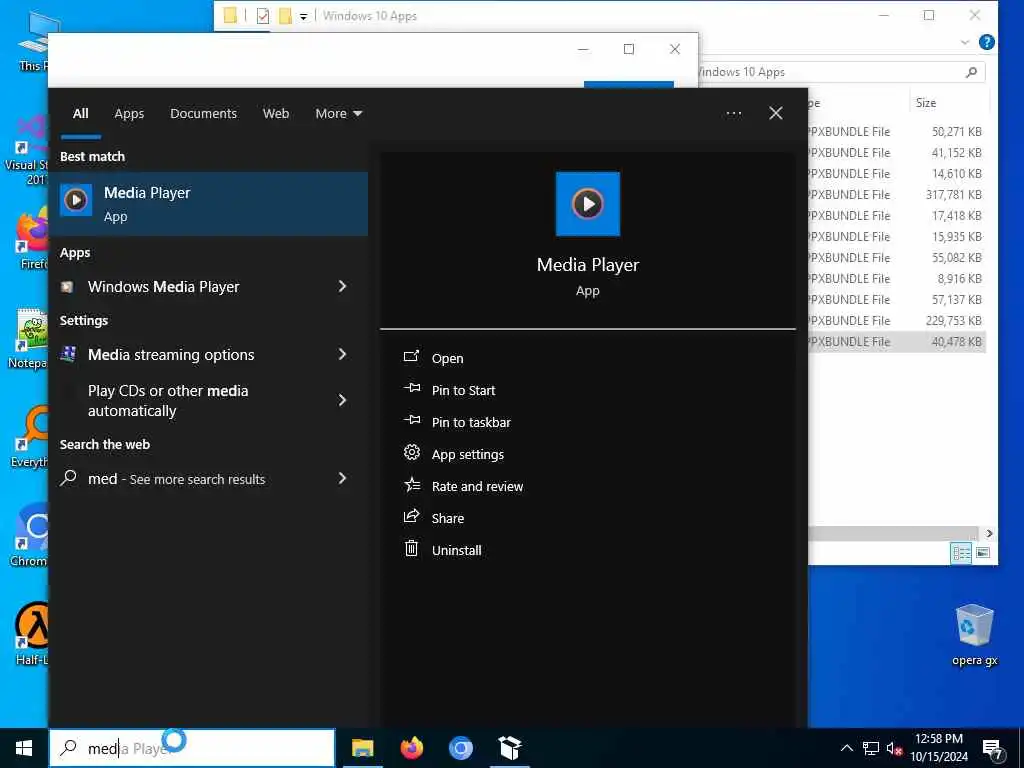
Task: Close the search panel with X
Action: pos(776,114)
